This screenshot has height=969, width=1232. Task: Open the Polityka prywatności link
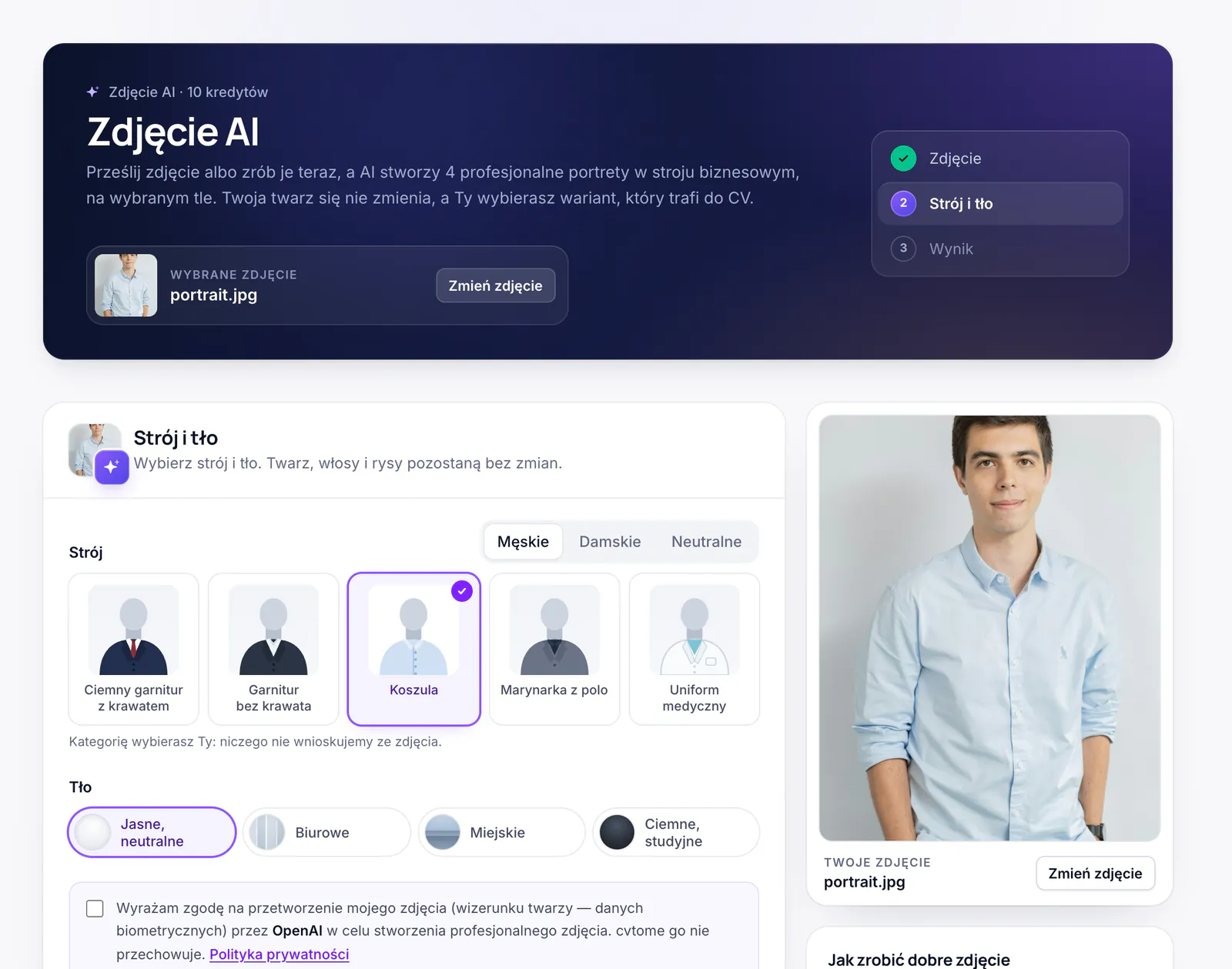(279, 954)
